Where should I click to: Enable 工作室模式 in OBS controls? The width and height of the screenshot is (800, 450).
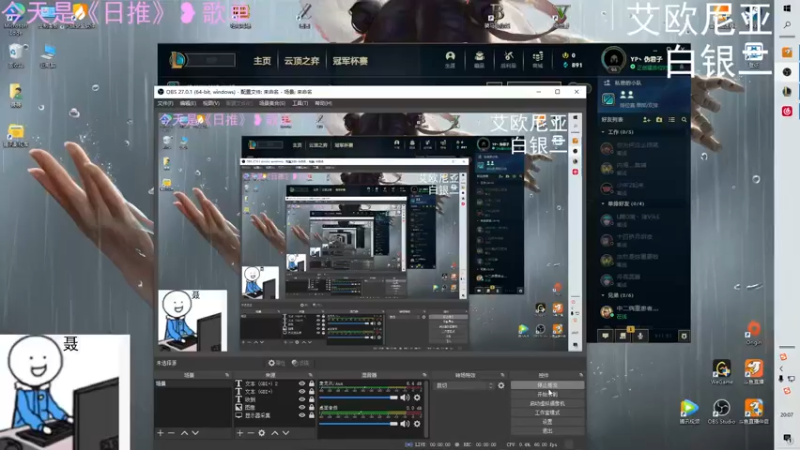pos(547,413)
